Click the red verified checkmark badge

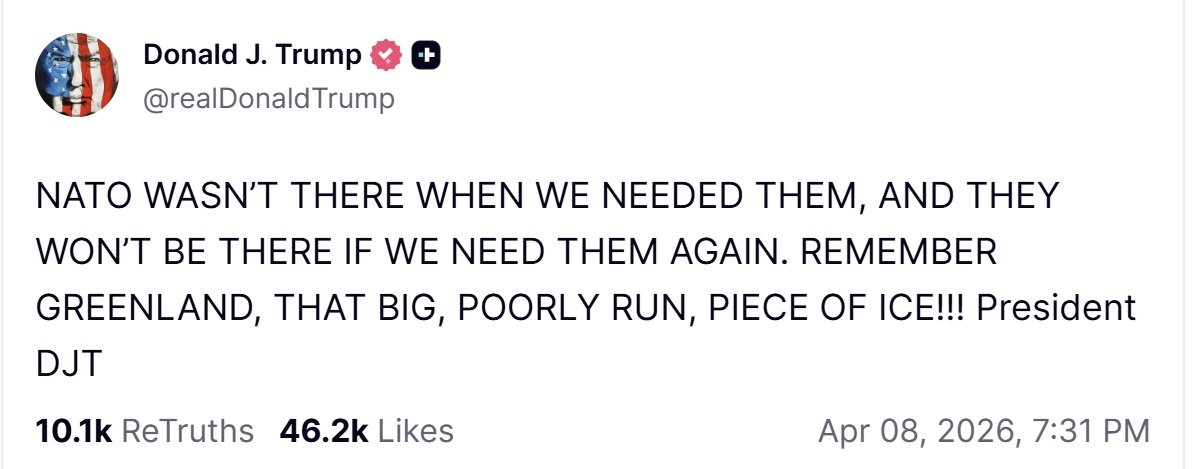point(385,56)
